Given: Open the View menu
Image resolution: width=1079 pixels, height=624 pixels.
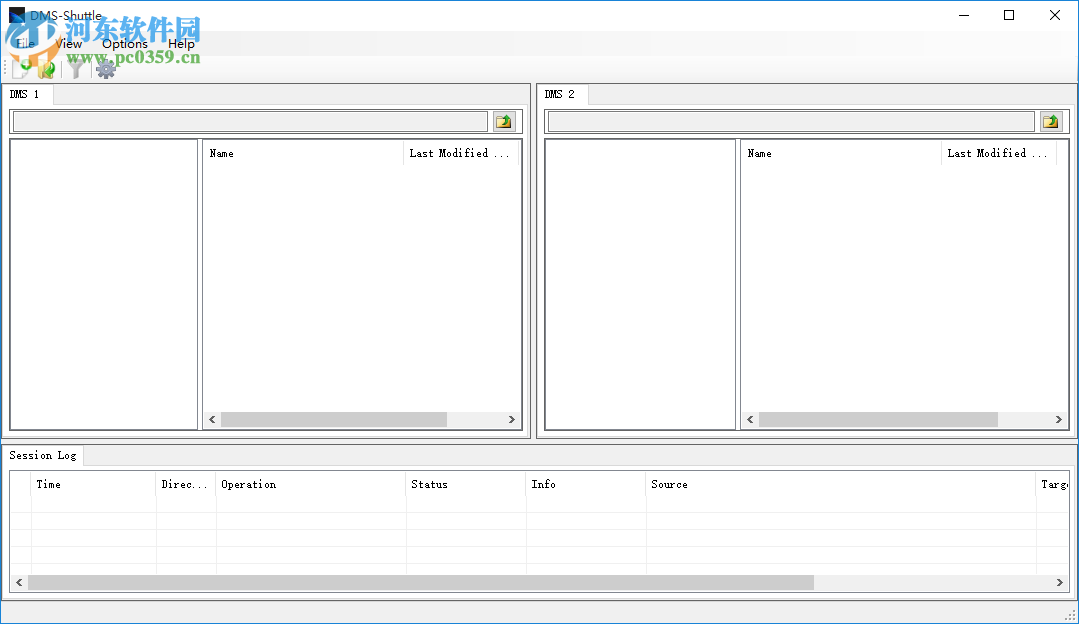Looking at the screenshot, I should (68, 43).
